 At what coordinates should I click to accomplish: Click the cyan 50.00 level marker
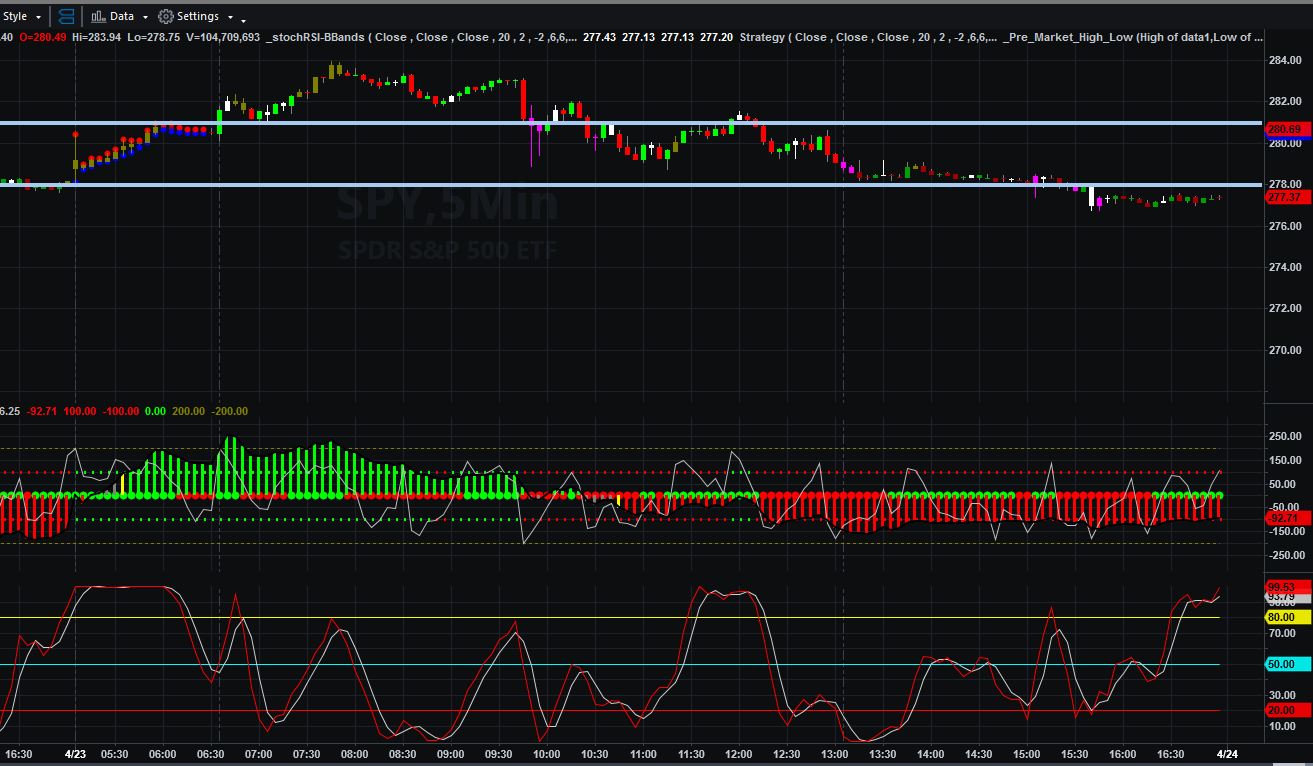pos(1288,664)
